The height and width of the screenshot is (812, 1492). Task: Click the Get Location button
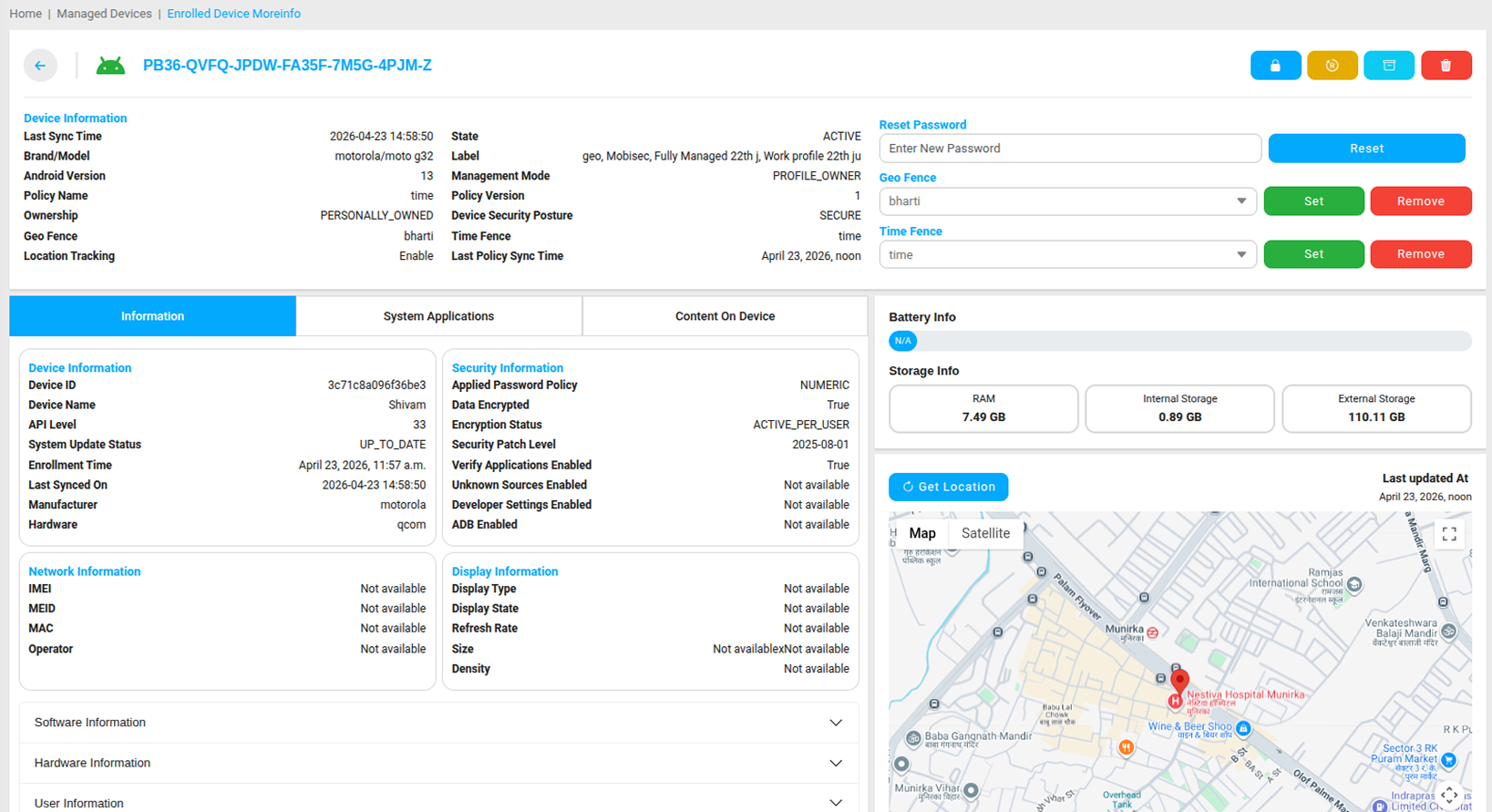(949, 487)
